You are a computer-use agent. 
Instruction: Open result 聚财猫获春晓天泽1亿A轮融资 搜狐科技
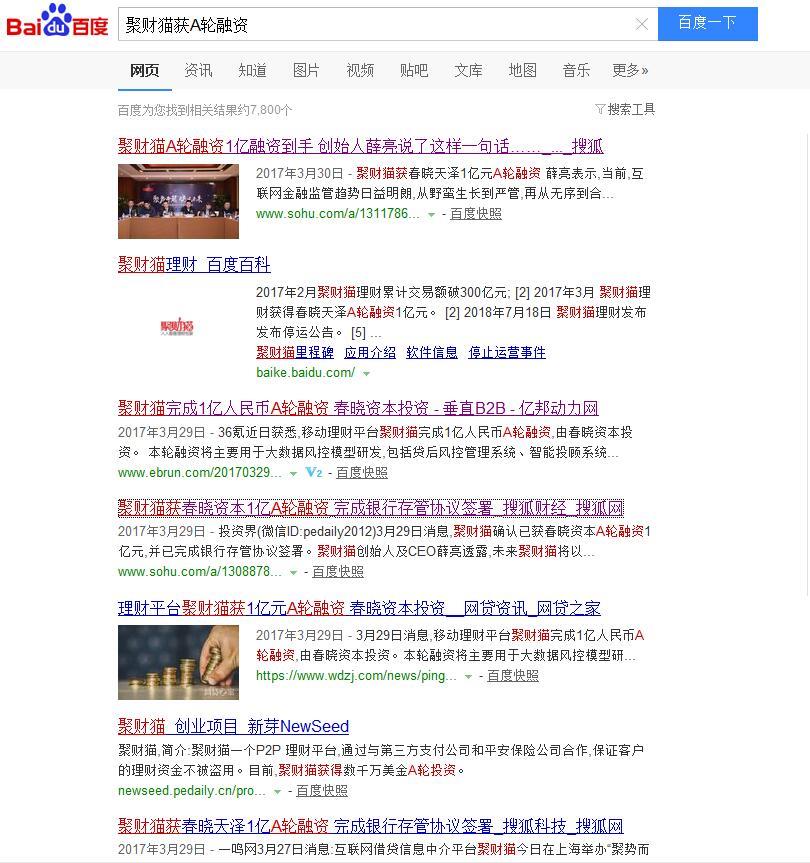371,826
